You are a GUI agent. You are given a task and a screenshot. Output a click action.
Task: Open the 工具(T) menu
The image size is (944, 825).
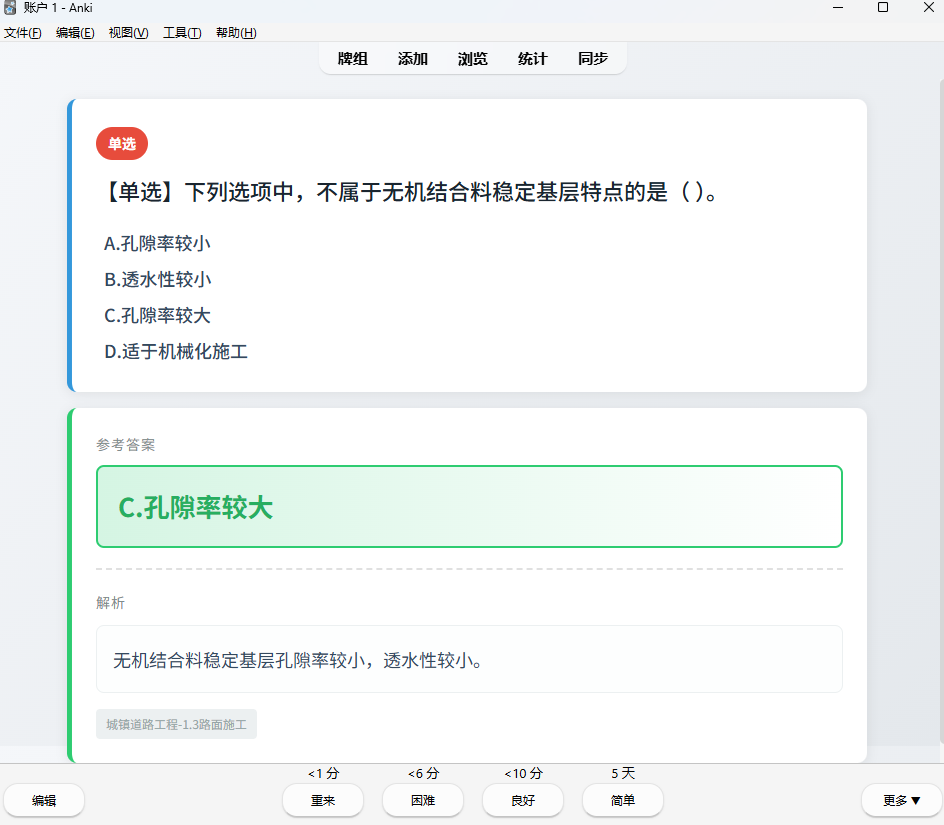(x=182, y=33)
